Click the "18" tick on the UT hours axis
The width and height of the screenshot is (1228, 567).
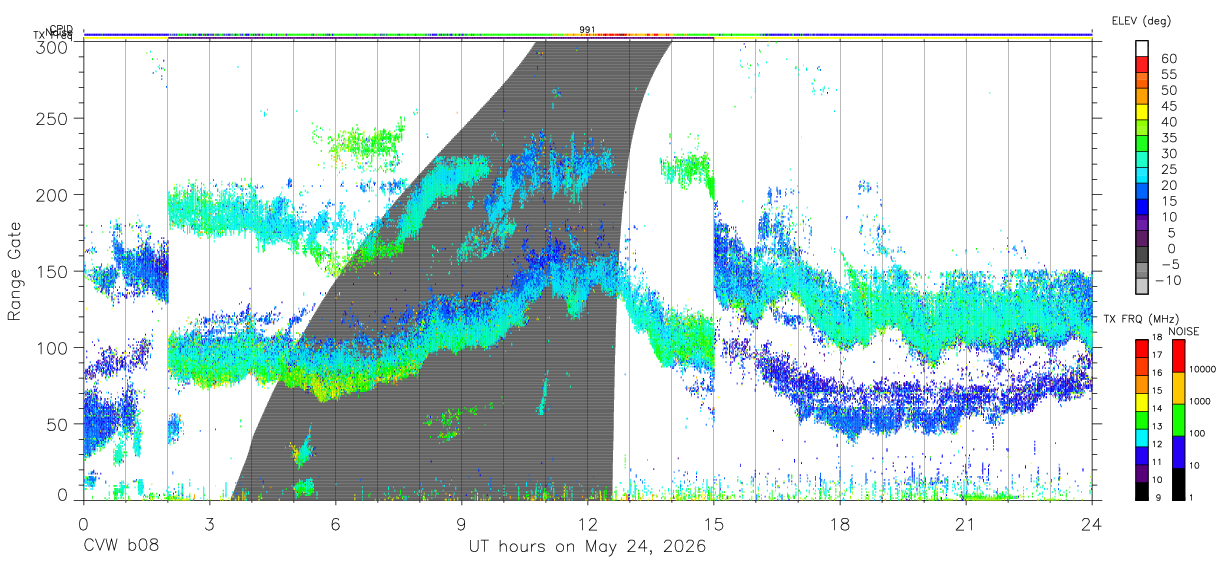(x=839, y=524)
